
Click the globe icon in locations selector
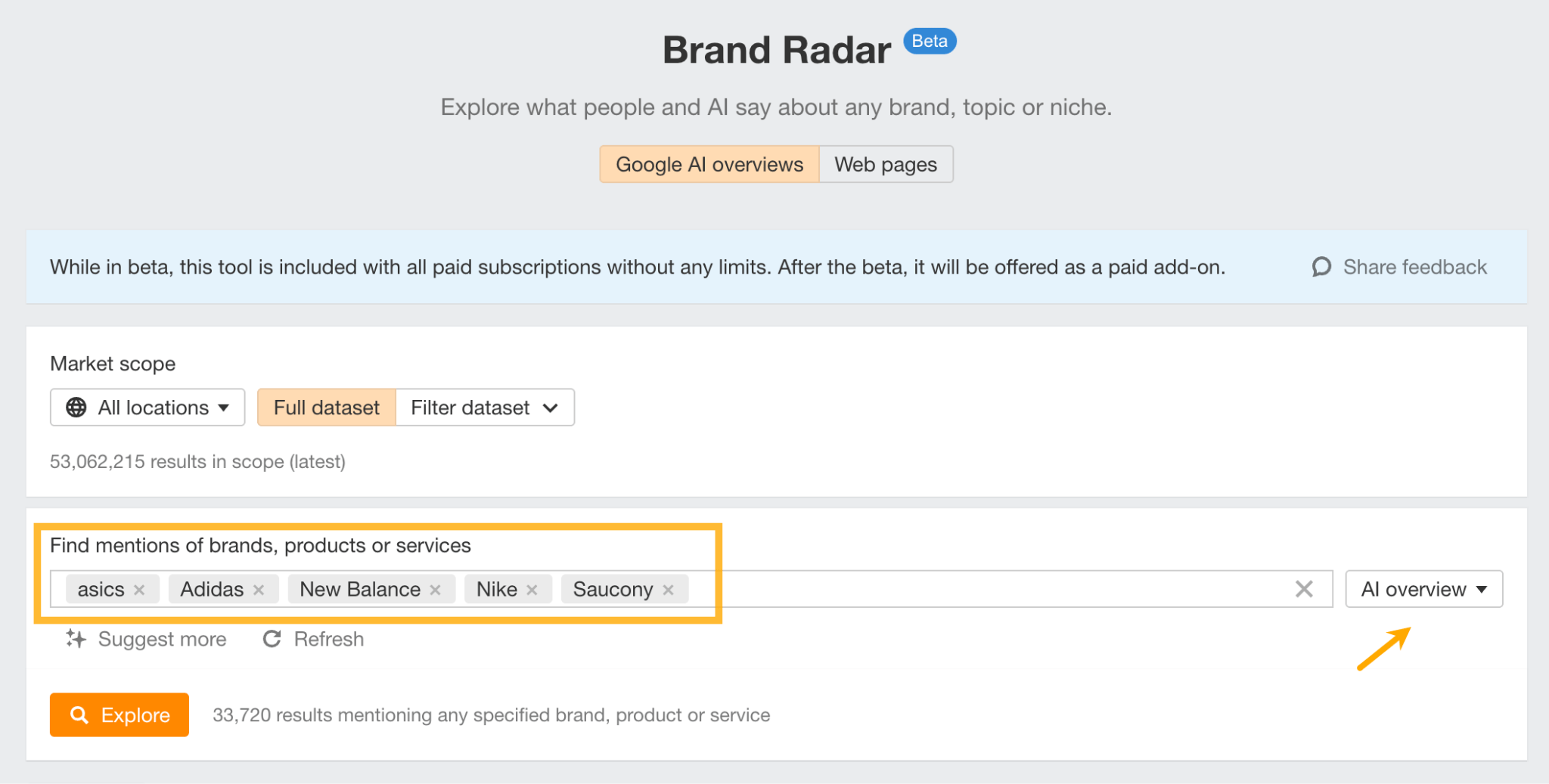[x=76, y=407]
